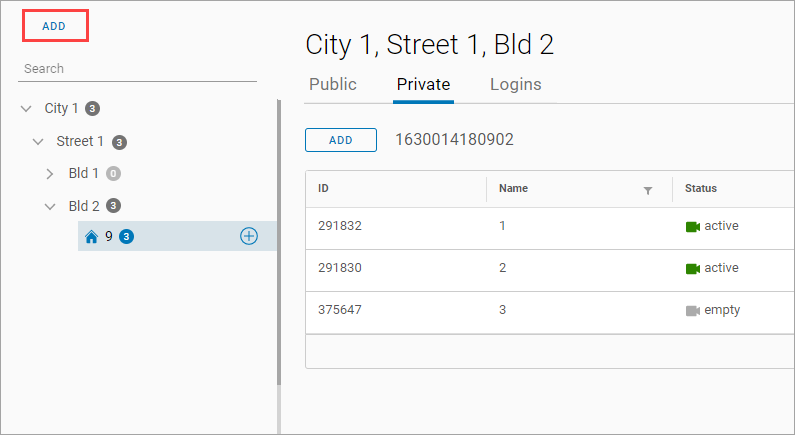The image size is (795, 435).
Task: Click green camera icon for ID 291830
Action: 692,268
